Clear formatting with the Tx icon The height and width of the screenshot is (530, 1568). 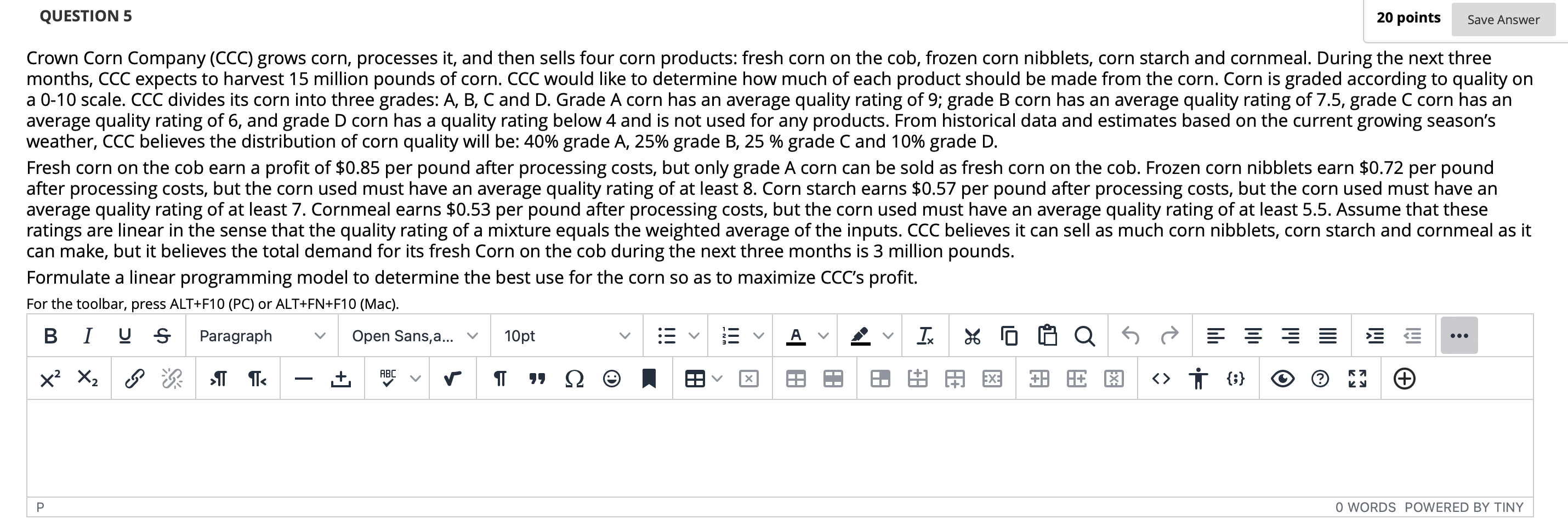coord(925,336)
